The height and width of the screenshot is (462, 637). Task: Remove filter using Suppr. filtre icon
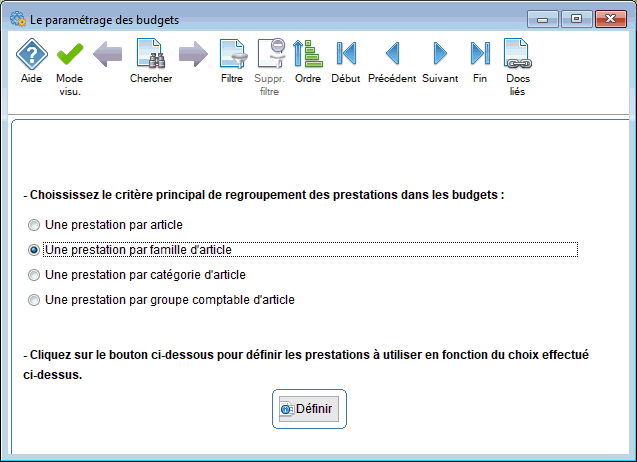pyautogui.click(x=271, y=53)
